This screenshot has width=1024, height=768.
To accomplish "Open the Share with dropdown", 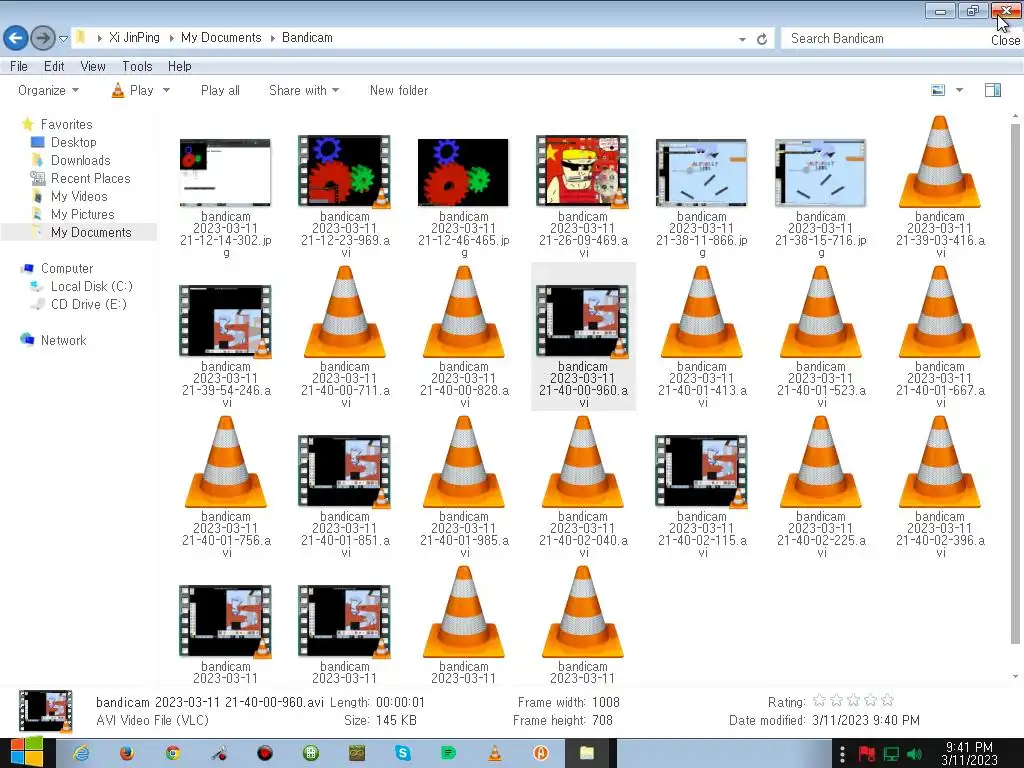I will [304, 90].
